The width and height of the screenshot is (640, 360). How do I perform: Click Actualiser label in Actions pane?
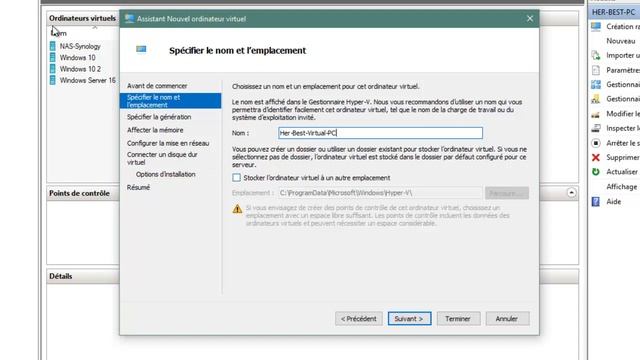pos(622,172)
